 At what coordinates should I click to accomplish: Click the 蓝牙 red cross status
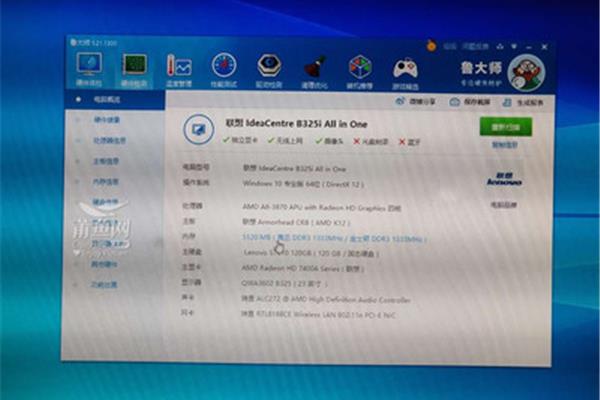(409, 142)
